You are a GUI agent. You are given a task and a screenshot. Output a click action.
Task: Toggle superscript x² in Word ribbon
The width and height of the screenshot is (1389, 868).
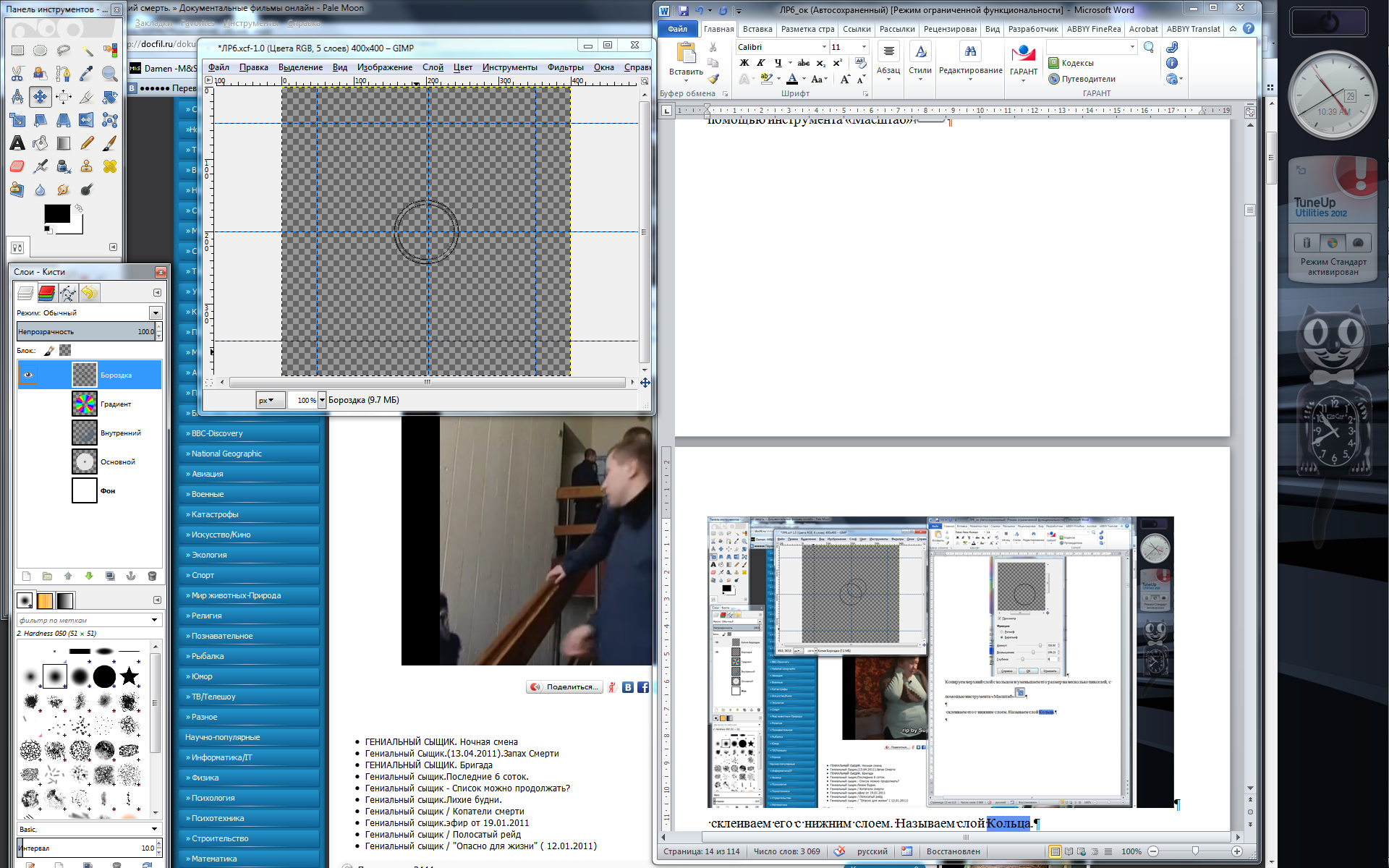pyautogui.click(x=837, y=63)
